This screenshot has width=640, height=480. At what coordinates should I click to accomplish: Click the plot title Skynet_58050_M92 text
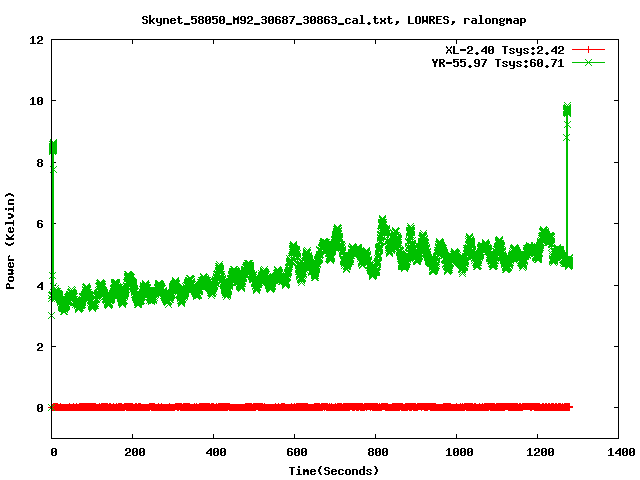[x=334, y=20]
